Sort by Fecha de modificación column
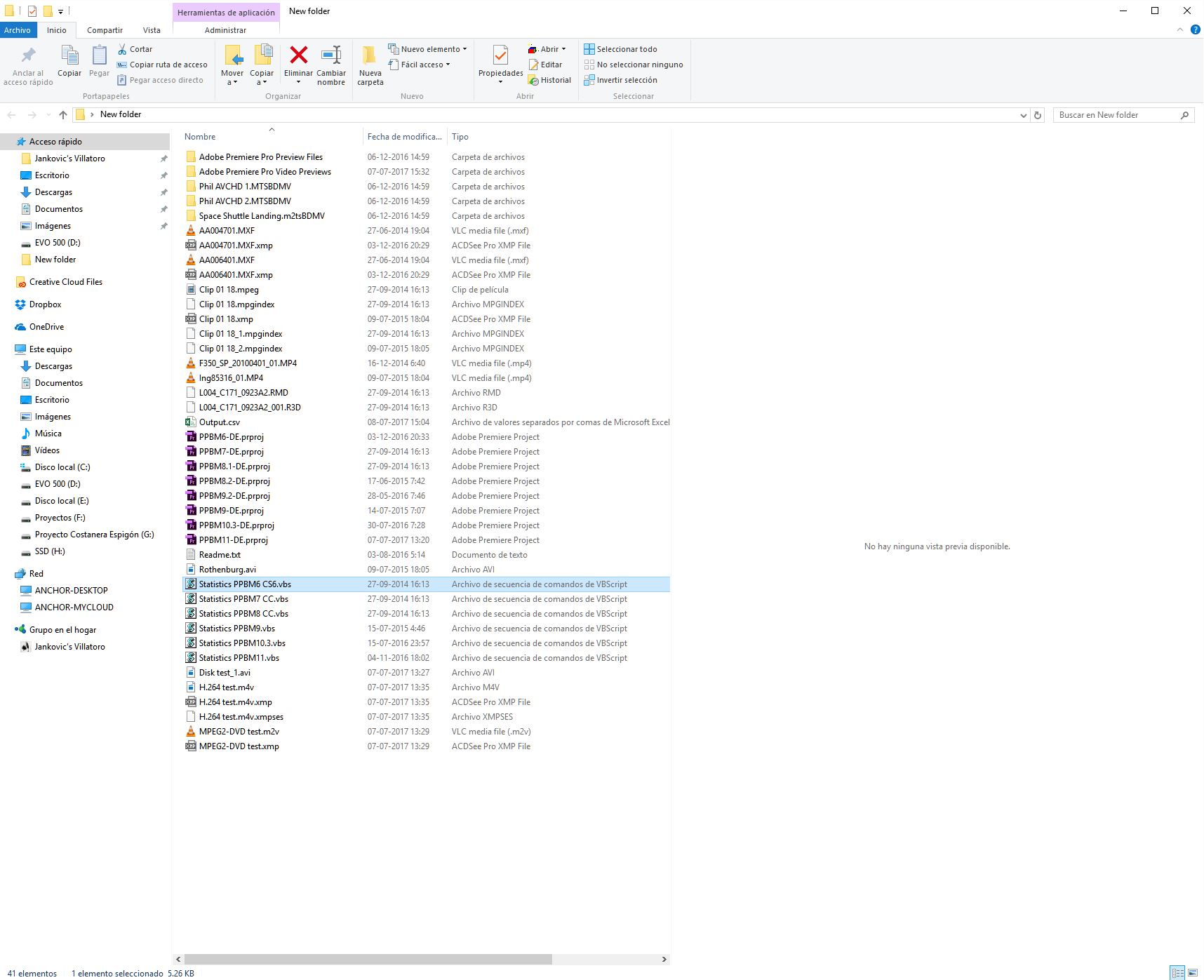This screenshot has height=980, width=1204. pos(405,137)
